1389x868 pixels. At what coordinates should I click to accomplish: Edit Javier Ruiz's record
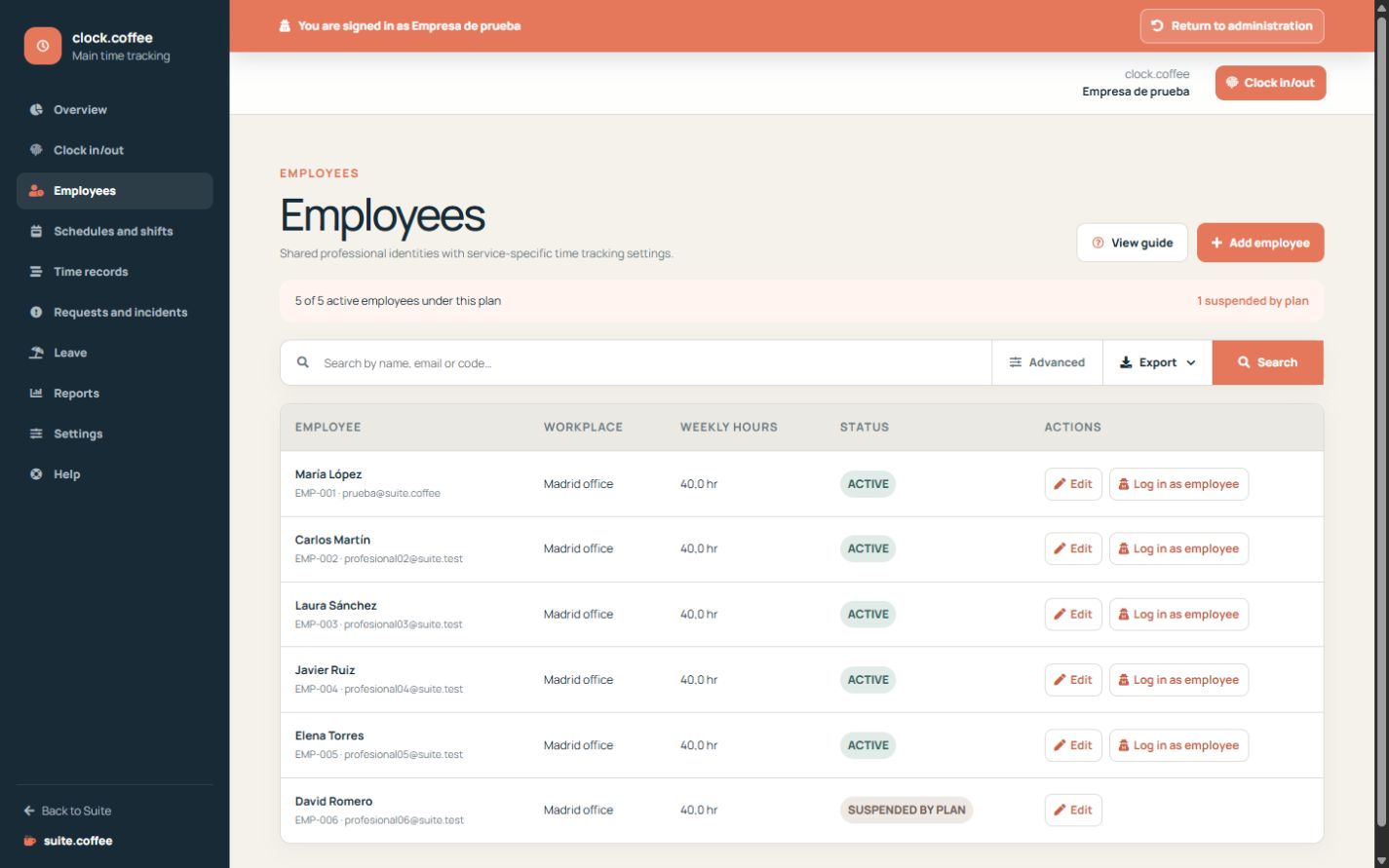(1073, 680)
